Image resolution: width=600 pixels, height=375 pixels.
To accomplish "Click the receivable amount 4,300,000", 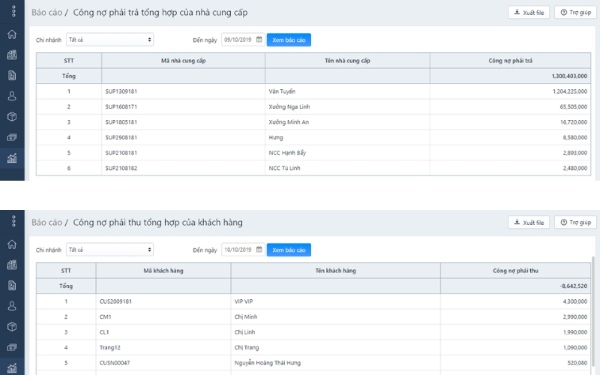I will (575, 302).
